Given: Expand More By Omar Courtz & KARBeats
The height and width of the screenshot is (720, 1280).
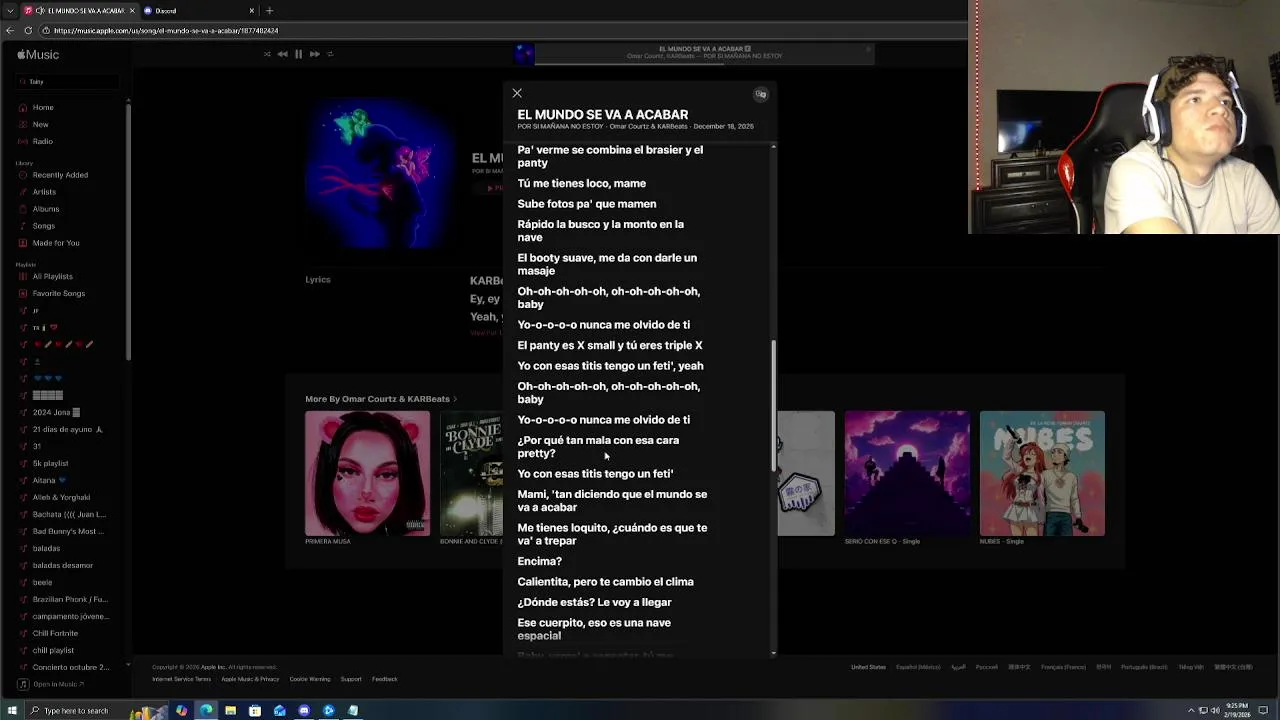Looking at the screenshot, I should 381,399.
